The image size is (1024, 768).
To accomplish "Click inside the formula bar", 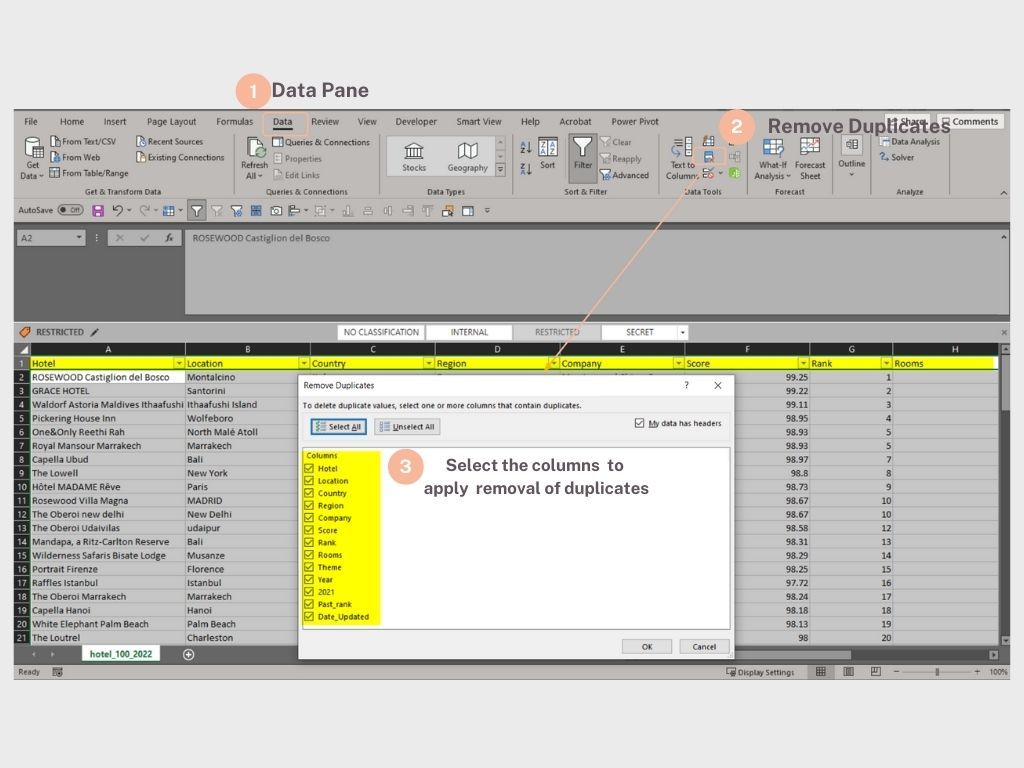I will (594, 271).
